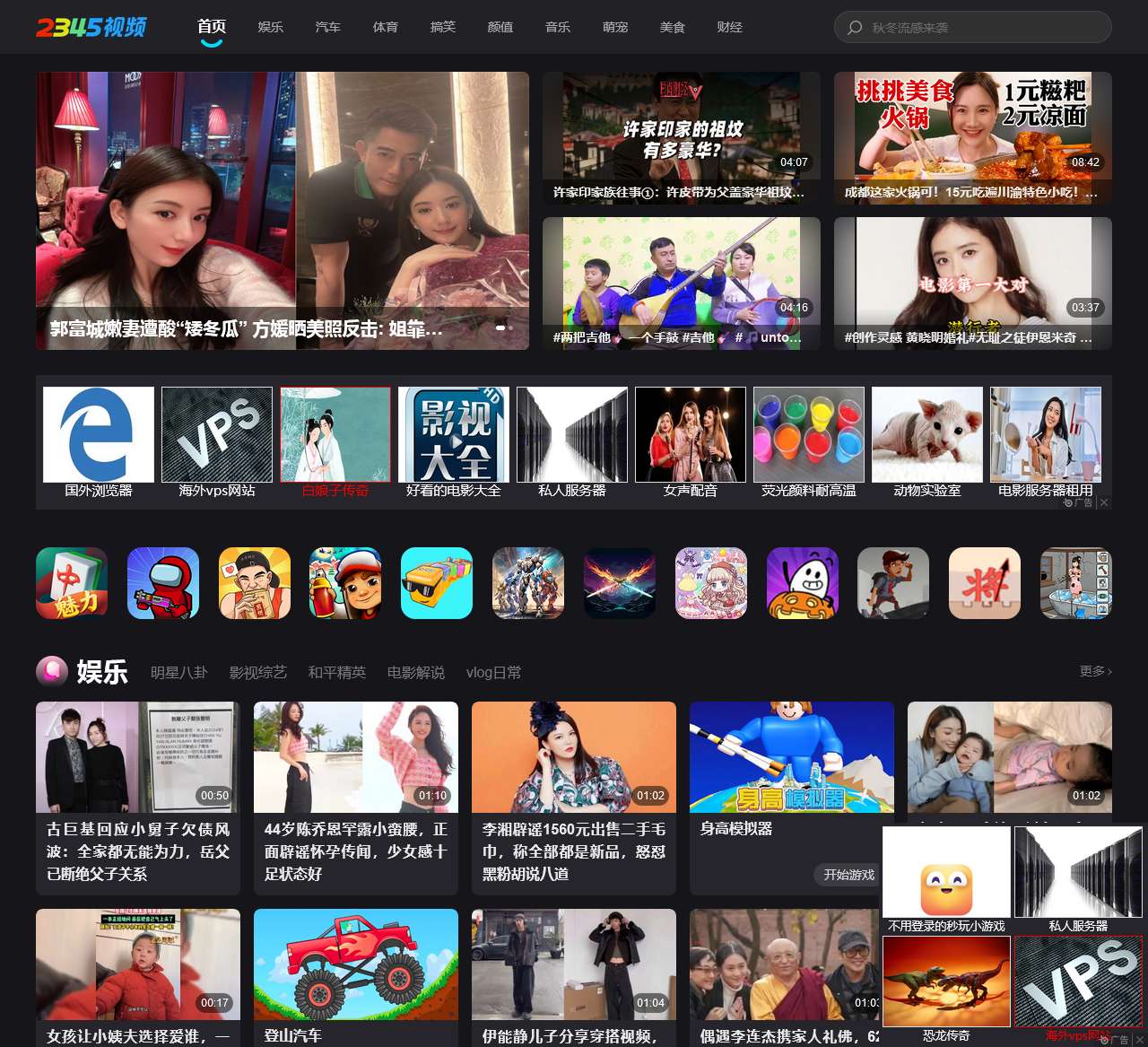Open the mahjong 魅力 game icon
The height and width of the screenshot is (1047, 1148).
[72, 583]
